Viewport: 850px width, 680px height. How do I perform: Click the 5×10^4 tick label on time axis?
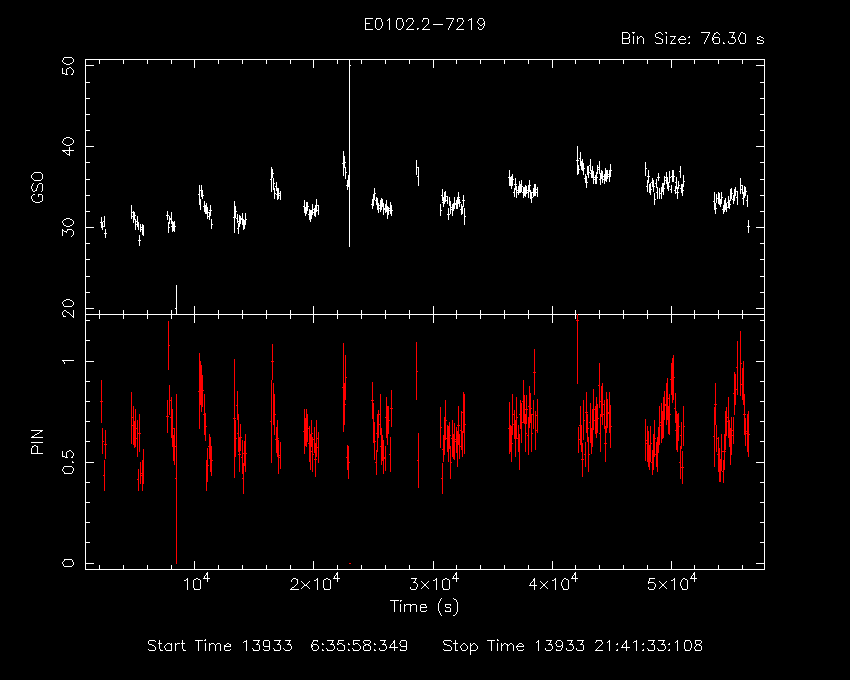(x=672, y=583)
